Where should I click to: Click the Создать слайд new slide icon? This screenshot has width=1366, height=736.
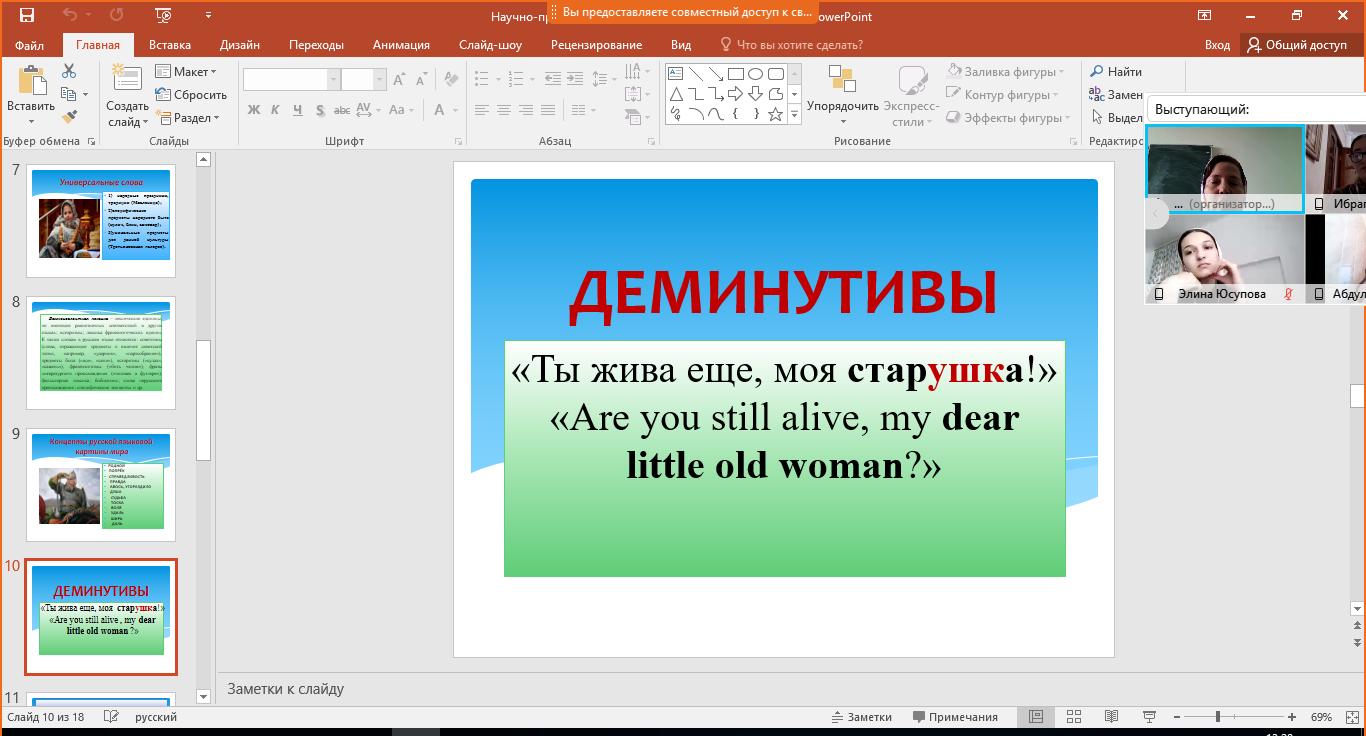tap(127, 79)
